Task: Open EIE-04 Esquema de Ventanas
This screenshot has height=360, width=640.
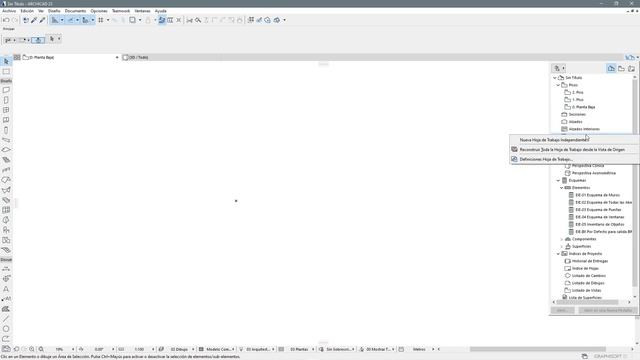Action: click(x=600, y=217)
